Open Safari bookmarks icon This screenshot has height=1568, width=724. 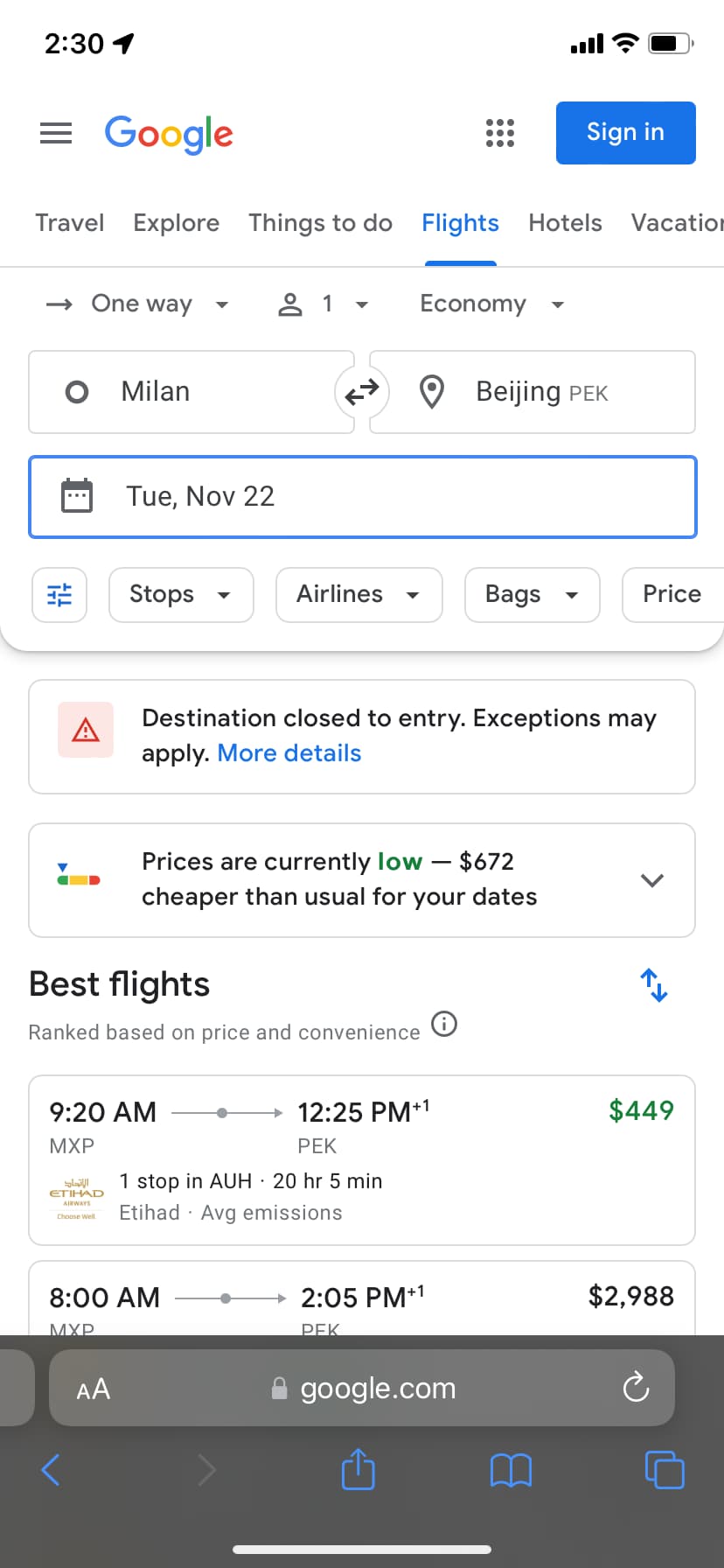pyautogui.click(x=511, y=1470)
